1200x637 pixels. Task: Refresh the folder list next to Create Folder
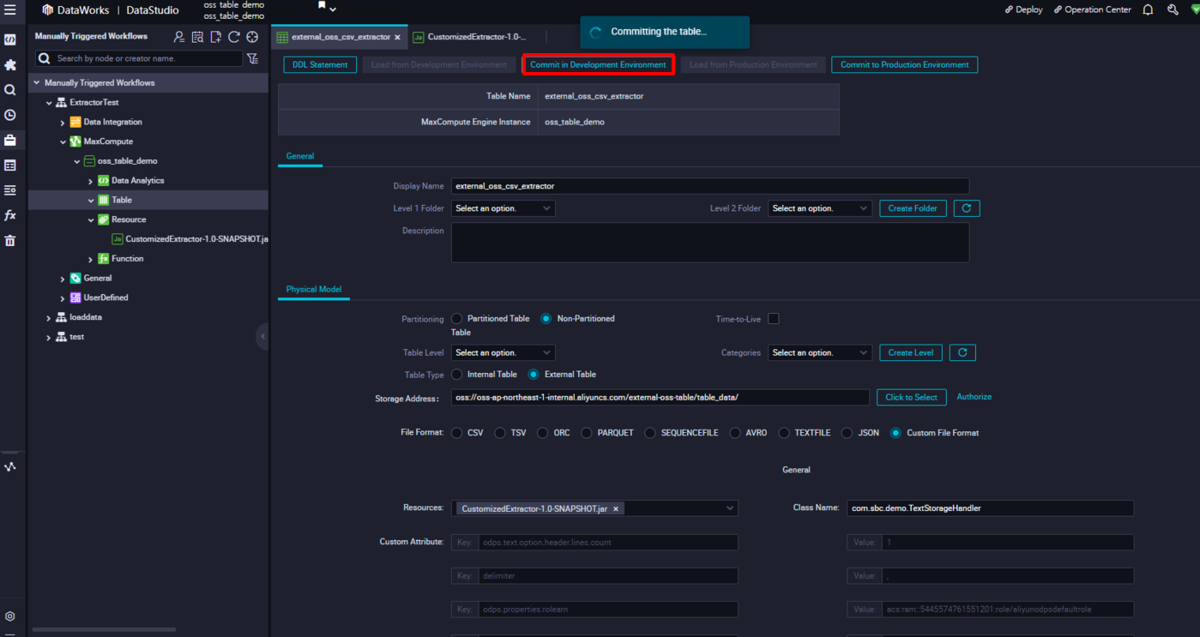click(x=967, y=208)
